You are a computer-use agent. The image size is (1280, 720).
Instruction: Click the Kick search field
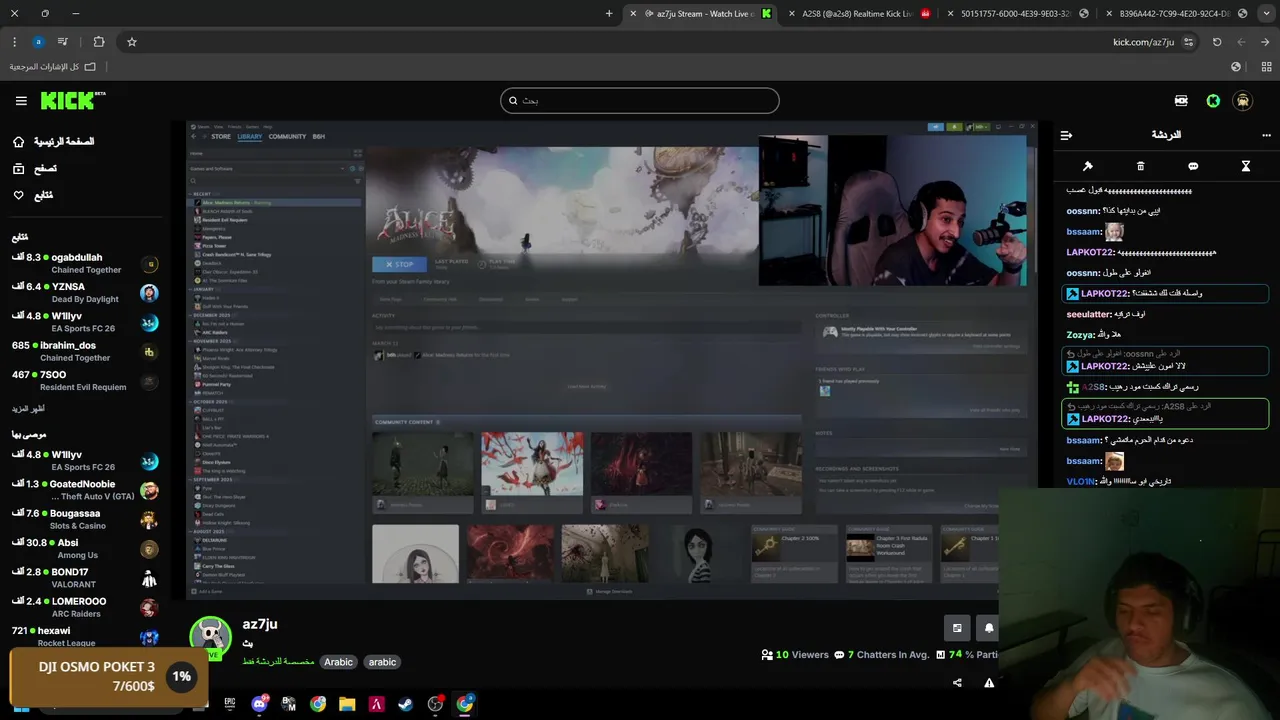(640, 100)
